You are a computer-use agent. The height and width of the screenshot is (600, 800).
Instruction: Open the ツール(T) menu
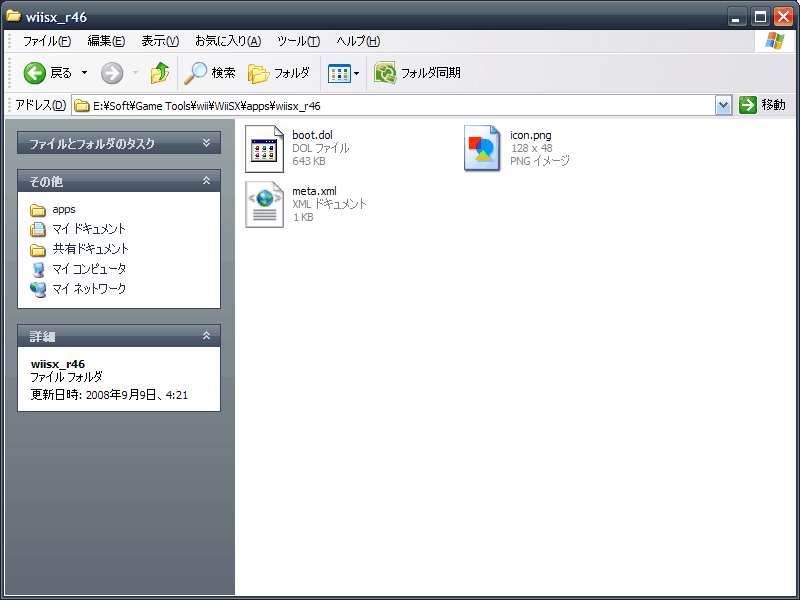click(298, 41)
